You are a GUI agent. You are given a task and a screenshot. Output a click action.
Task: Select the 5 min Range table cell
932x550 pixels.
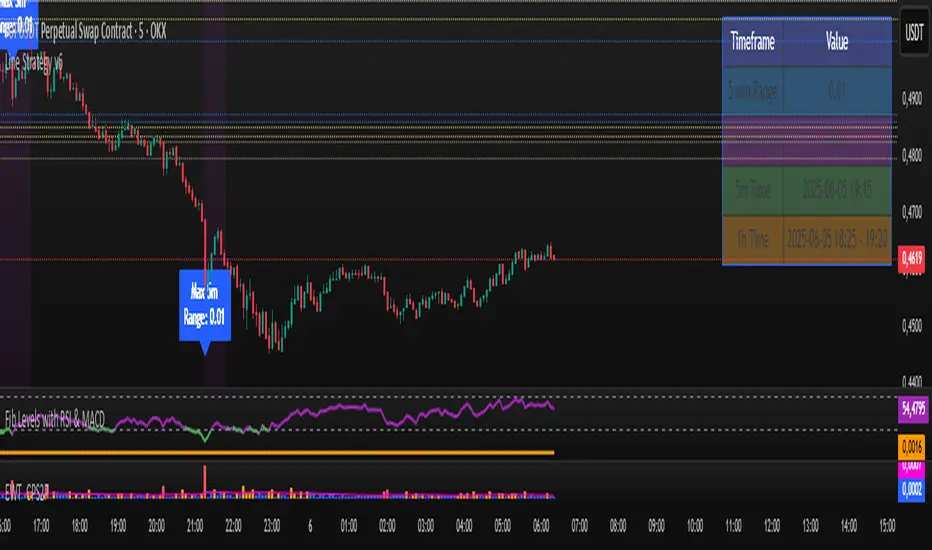click(752, 91)
